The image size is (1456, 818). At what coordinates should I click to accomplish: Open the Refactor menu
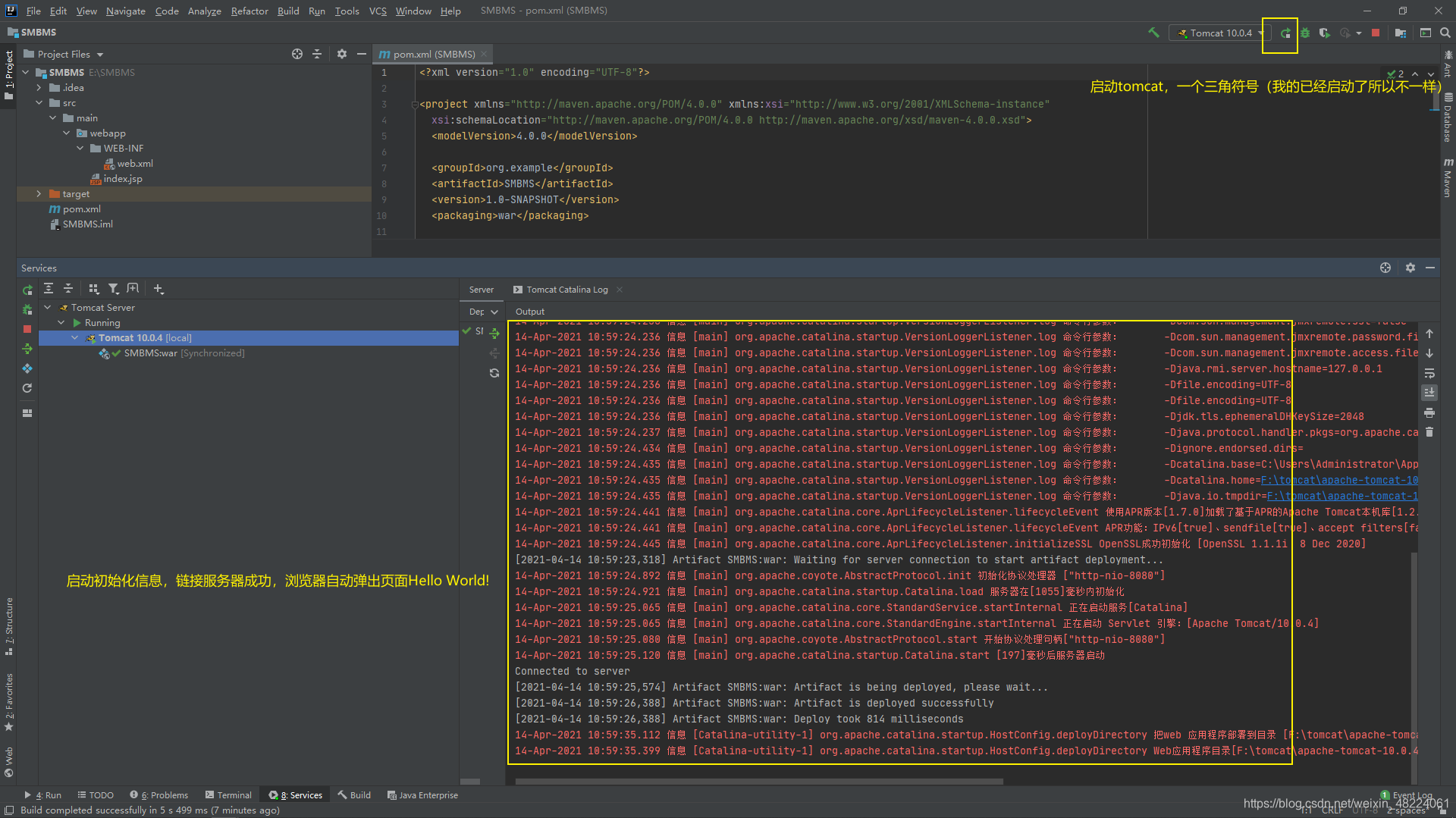point(249,11)
